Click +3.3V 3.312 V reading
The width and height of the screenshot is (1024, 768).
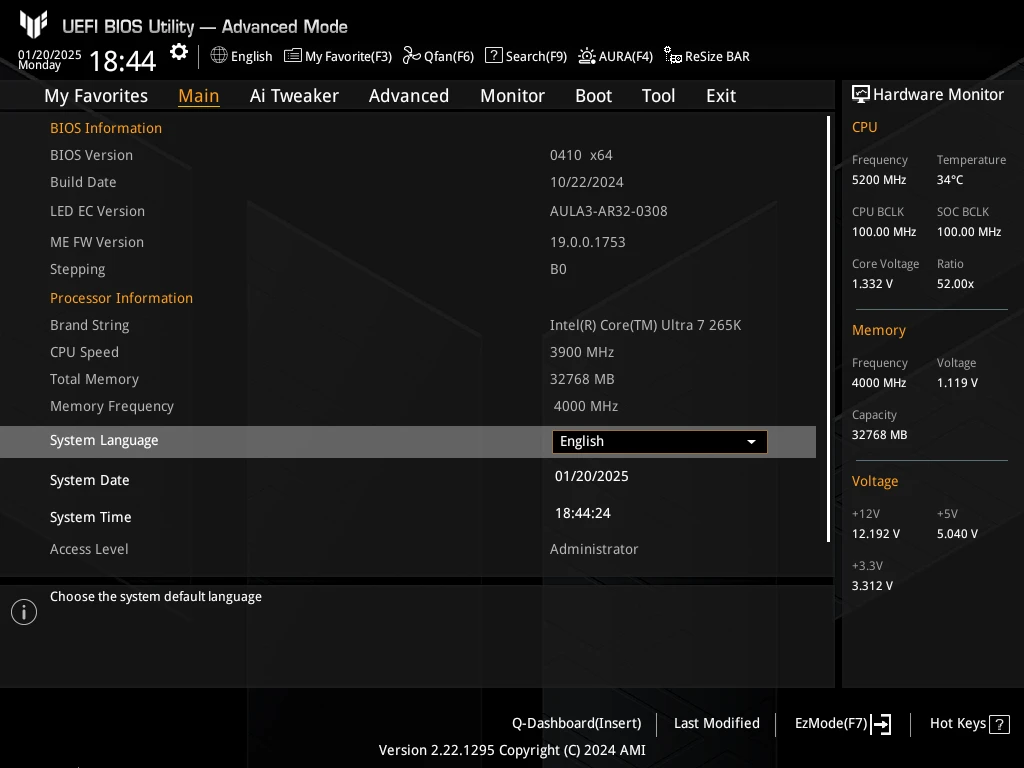coord(872,586)
